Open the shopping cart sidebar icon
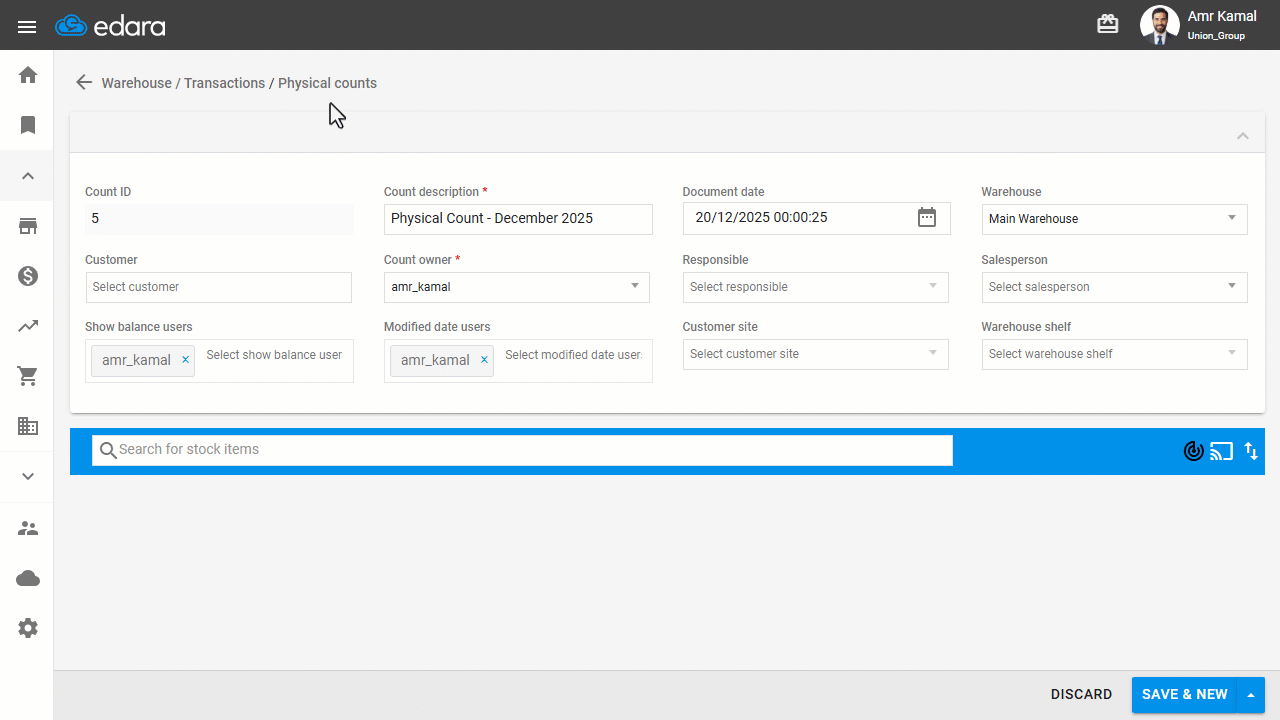Image resolution: width=1280 pixels, height=720 pixels. coord(28,376)
